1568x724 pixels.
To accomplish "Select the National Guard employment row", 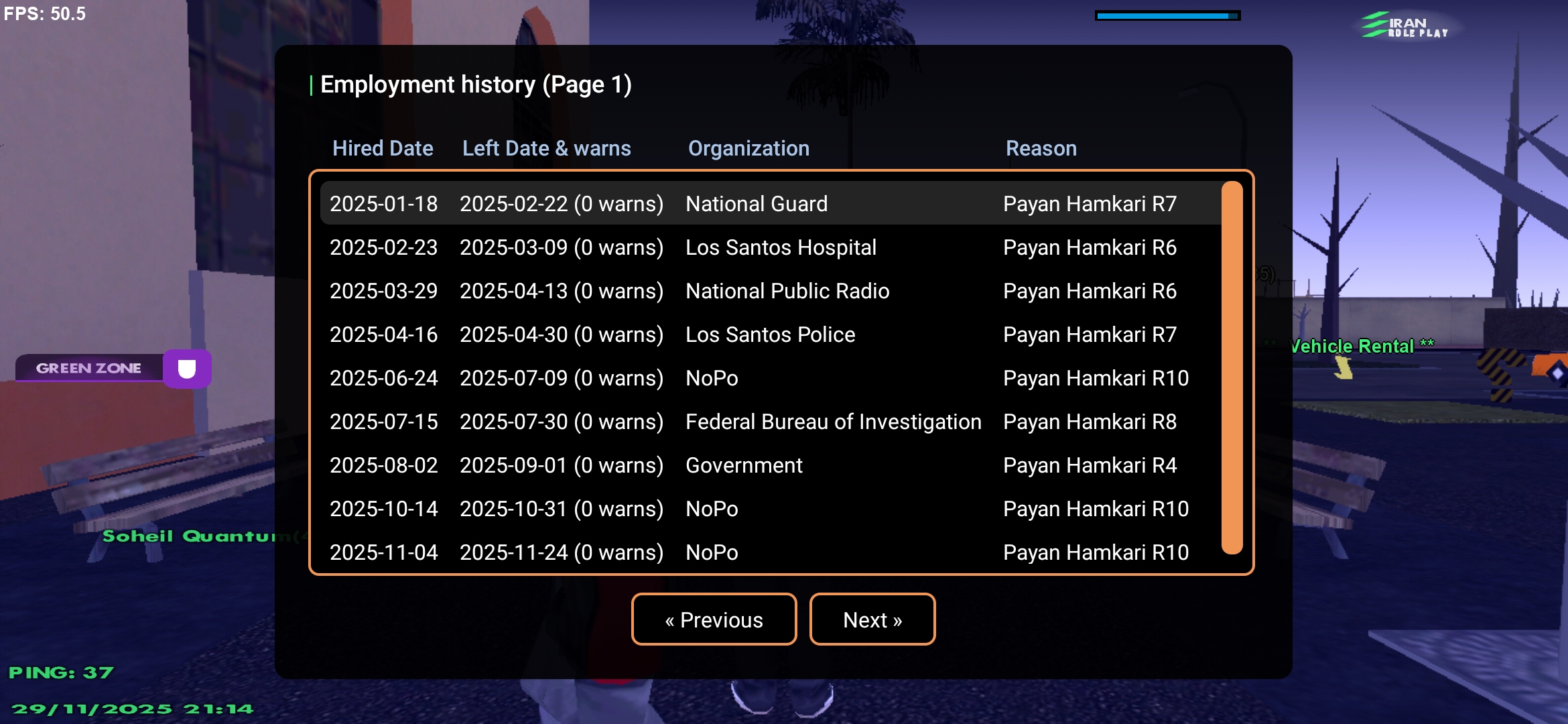I will pos(756,204).
